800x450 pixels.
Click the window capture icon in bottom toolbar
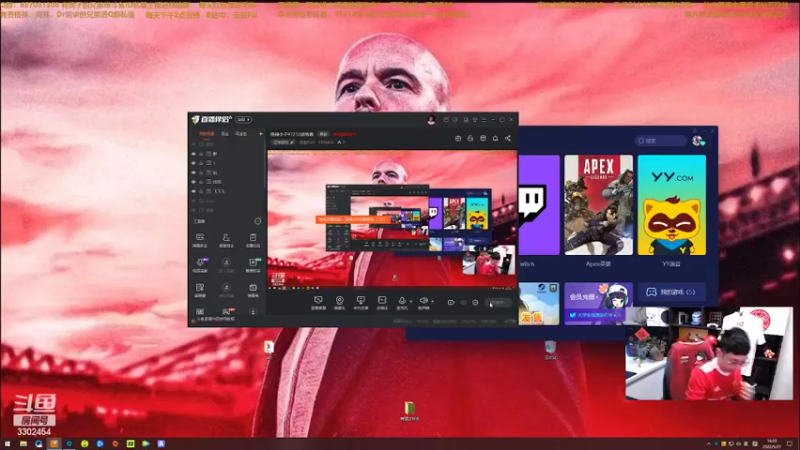pos(361,301)
